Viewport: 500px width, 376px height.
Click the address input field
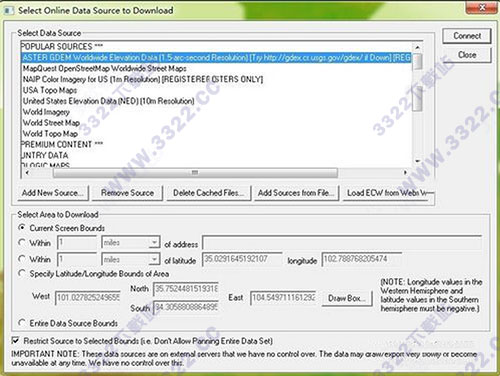(x=342, y=242)
